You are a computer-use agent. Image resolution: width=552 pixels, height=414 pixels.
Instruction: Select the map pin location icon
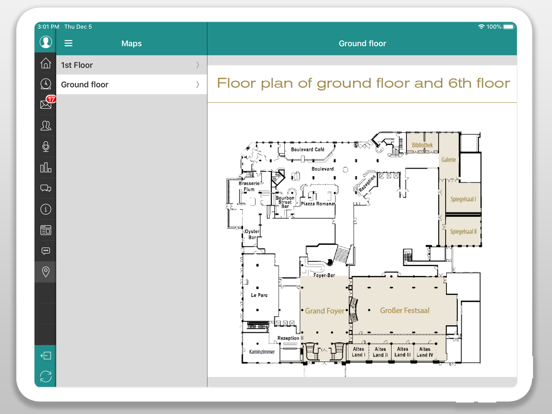[45, 271]
